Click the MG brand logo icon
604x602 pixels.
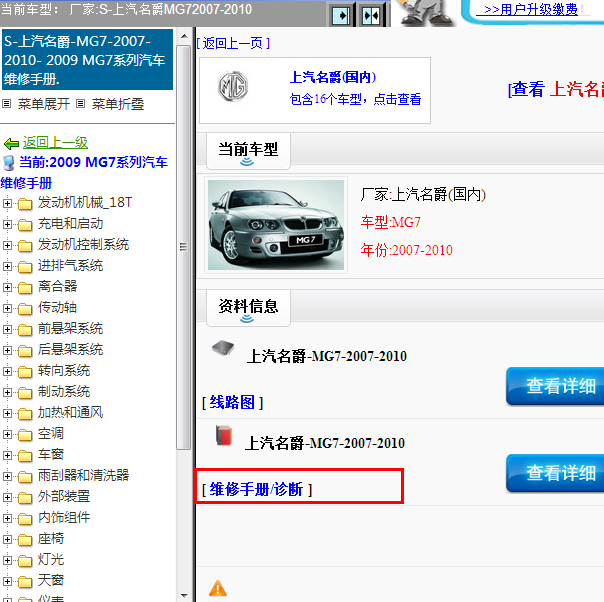[x=233, y=86]
